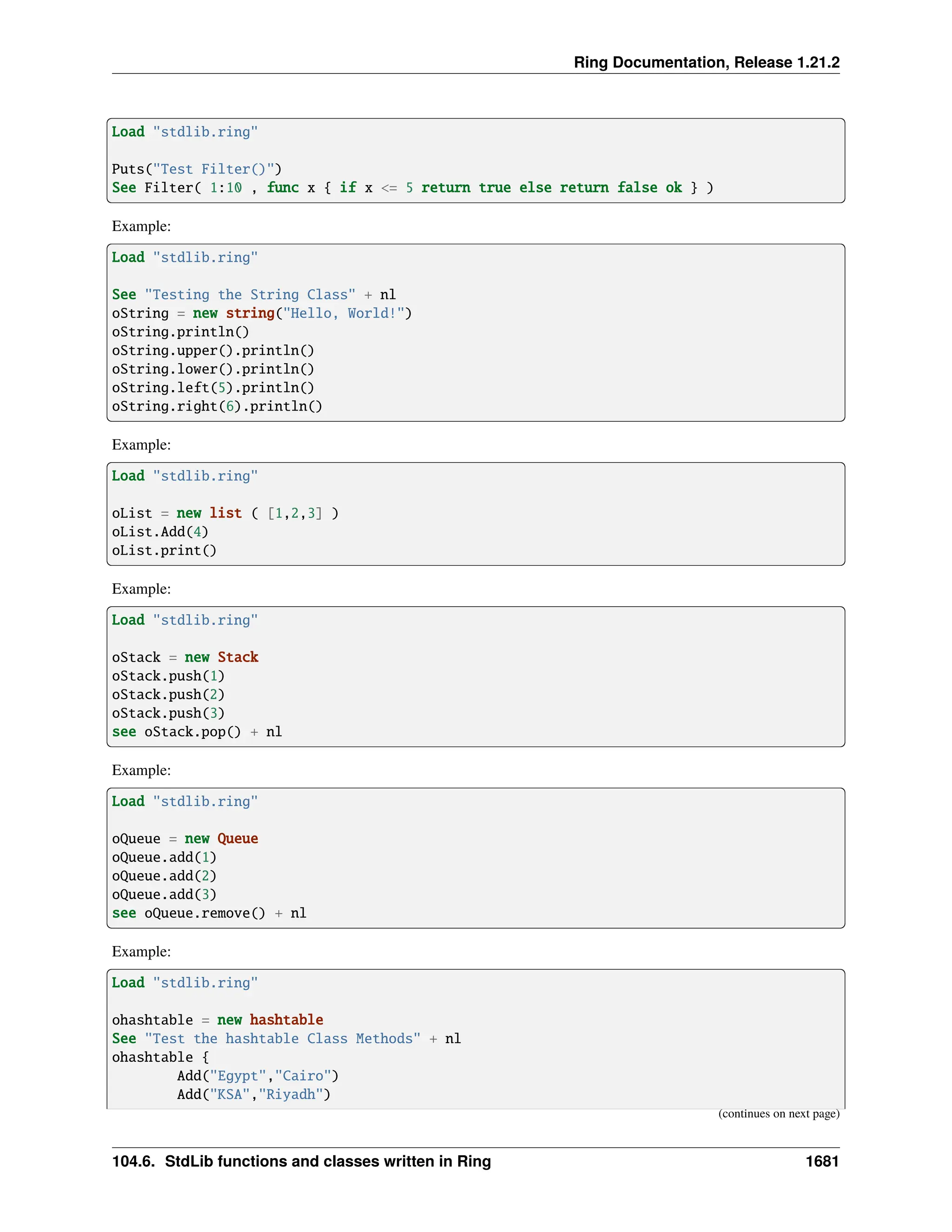Click the see oStack.pop() line

(x=196, y=732)
